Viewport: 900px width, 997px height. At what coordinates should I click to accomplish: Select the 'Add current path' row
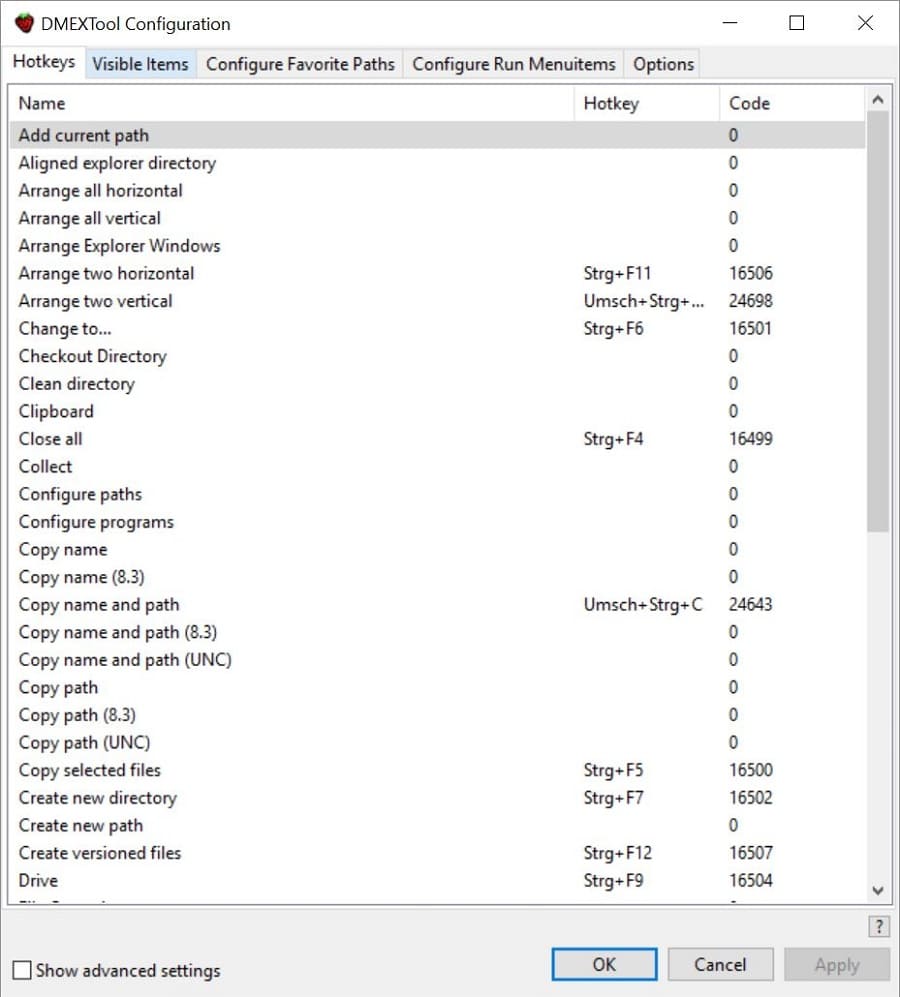438,135
